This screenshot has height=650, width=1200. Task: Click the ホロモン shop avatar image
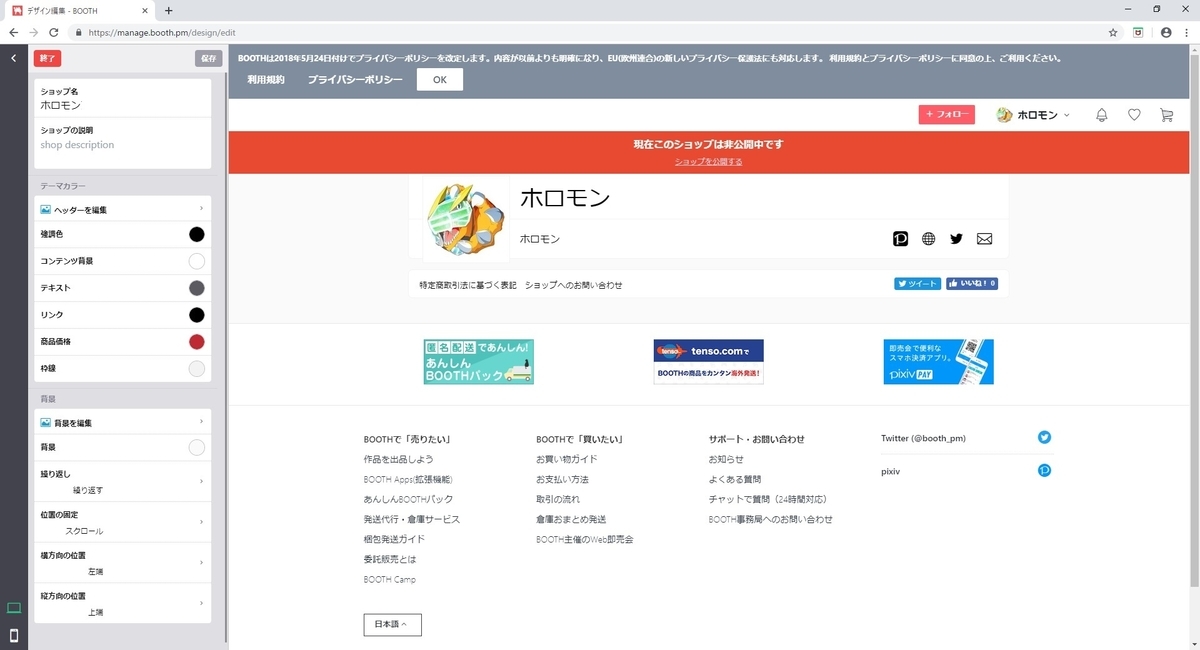pos(466,218)
